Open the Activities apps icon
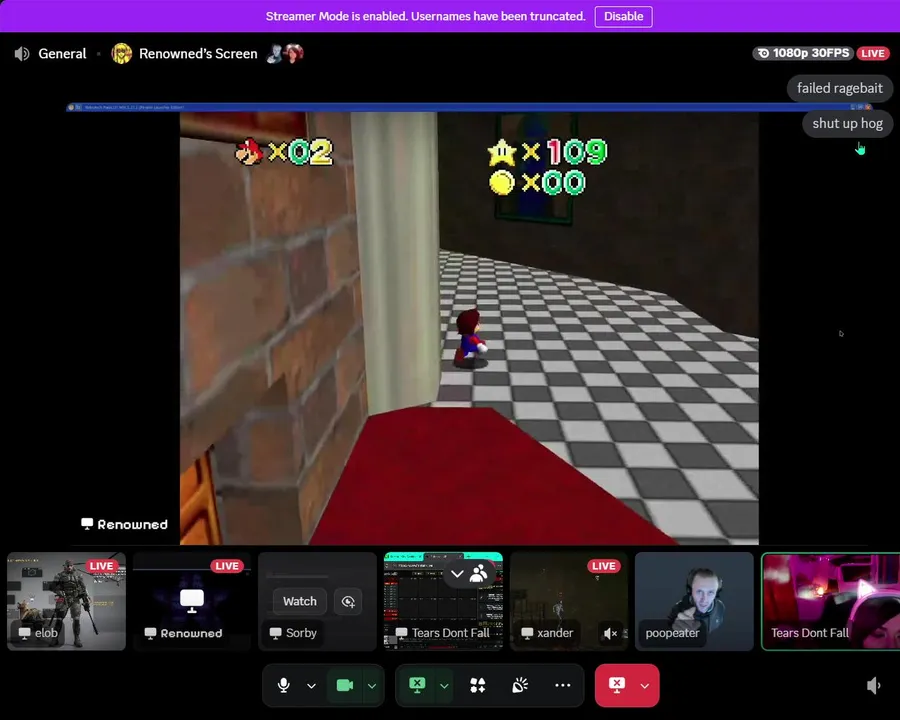The width and height of the screenshot is (900, 720). coord(478,685)
